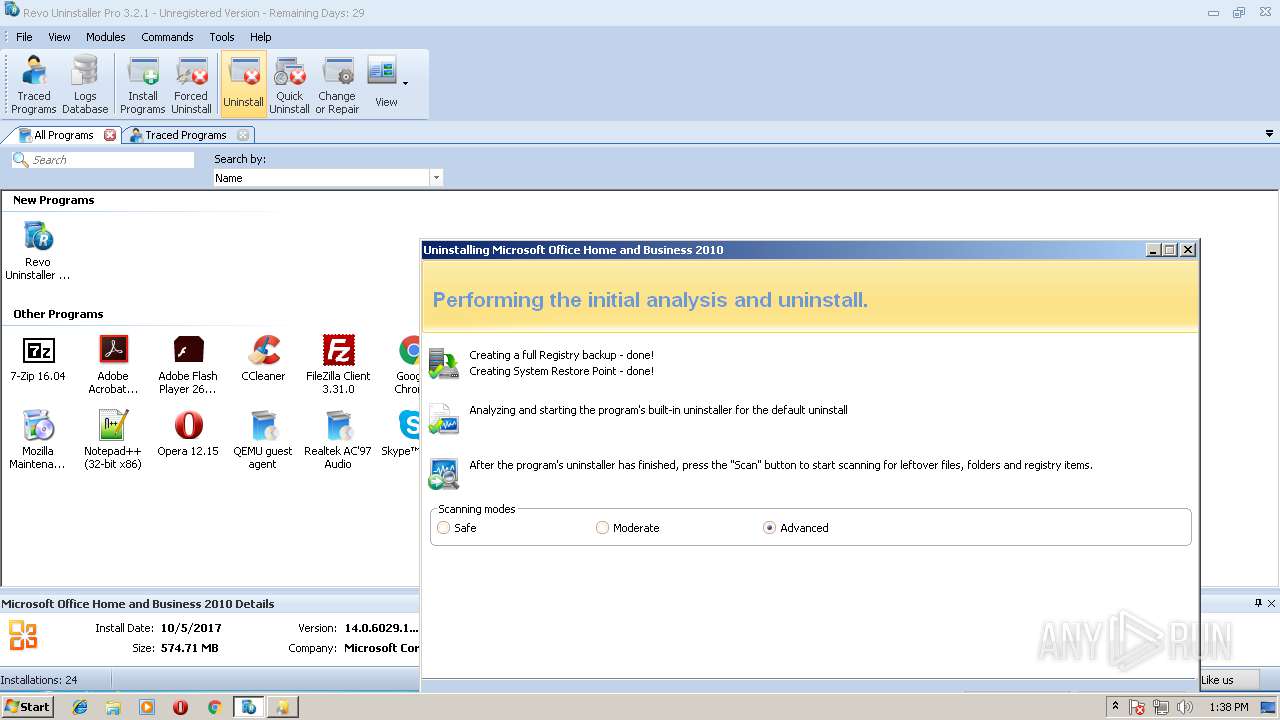Viewport: 1280px width, 720px height.
Task: Click the program Search field
Action: click(103, 160)
